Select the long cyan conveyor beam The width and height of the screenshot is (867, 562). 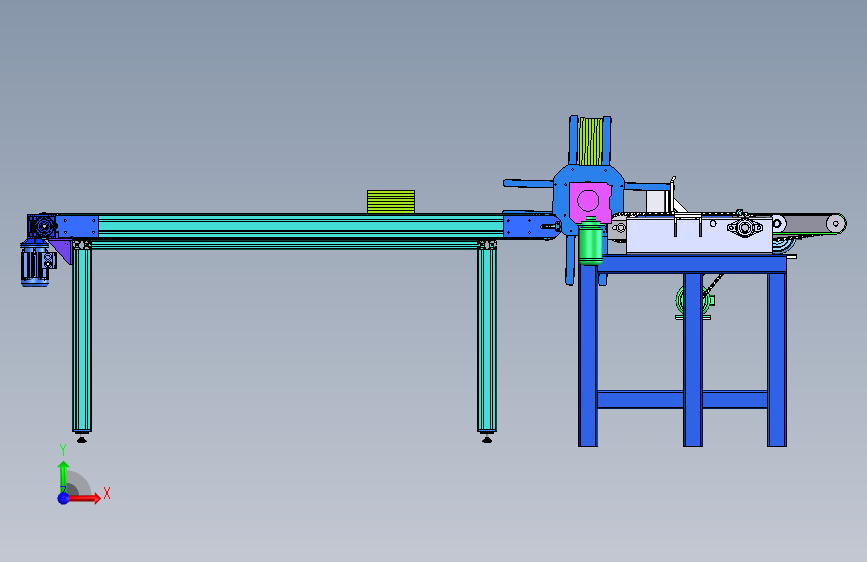tap(300, 226)
